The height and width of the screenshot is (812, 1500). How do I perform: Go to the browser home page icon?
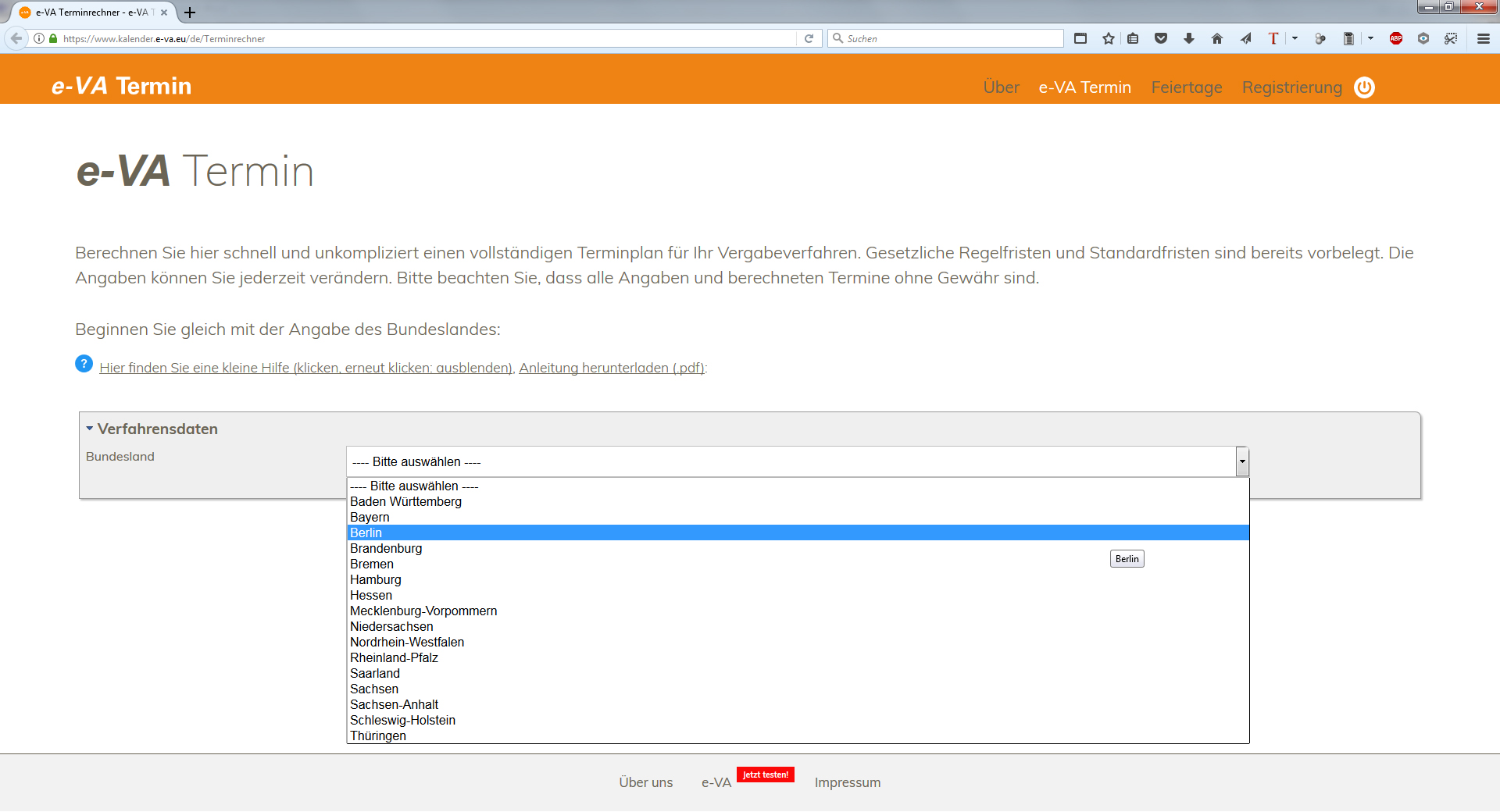tap(1216, 38)
